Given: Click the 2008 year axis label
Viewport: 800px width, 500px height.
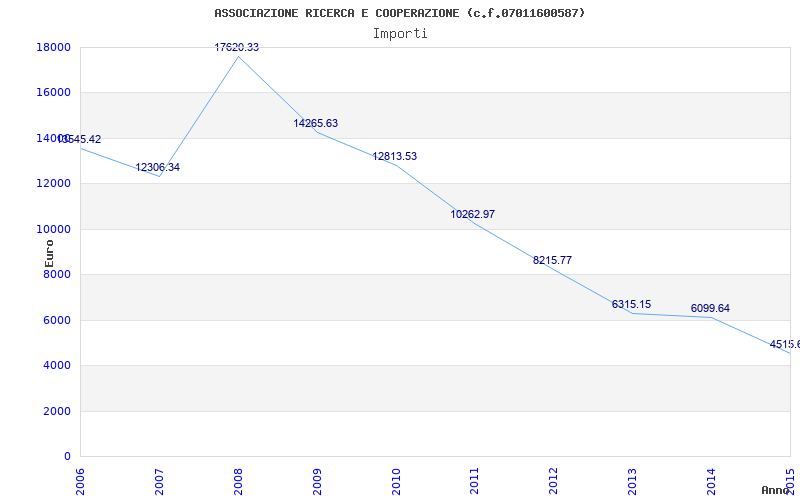Looking at the screenshot, I should [x=238, y=481].
